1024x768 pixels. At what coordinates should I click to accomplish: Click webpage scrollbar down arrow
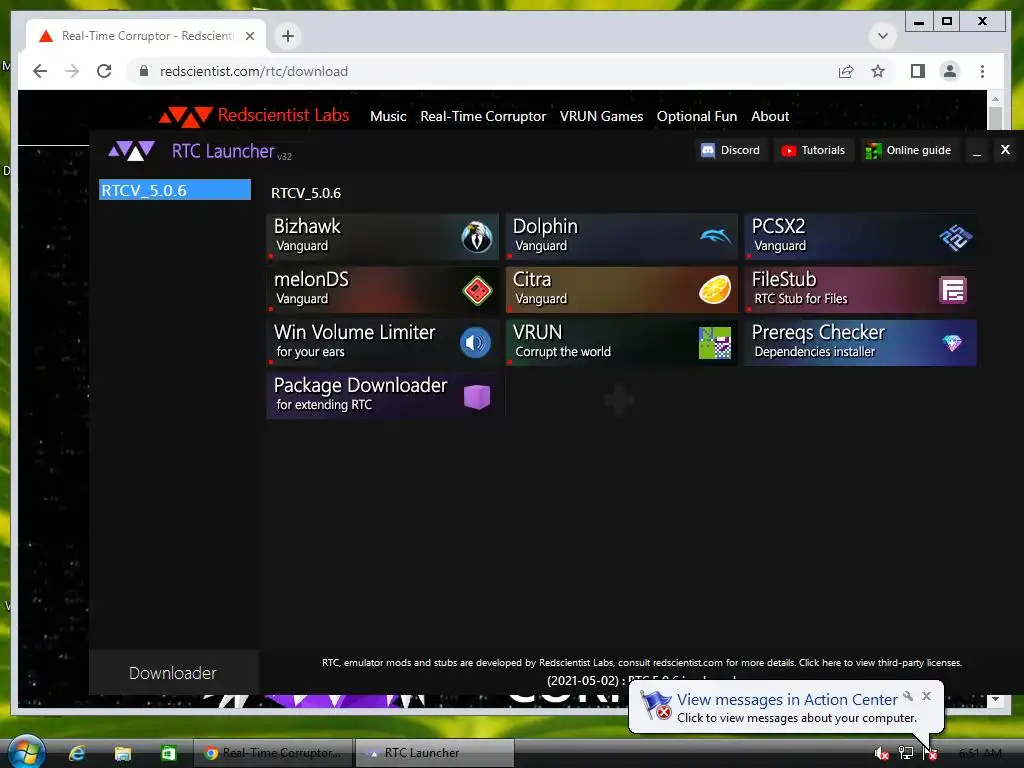[x=995, y=699]
